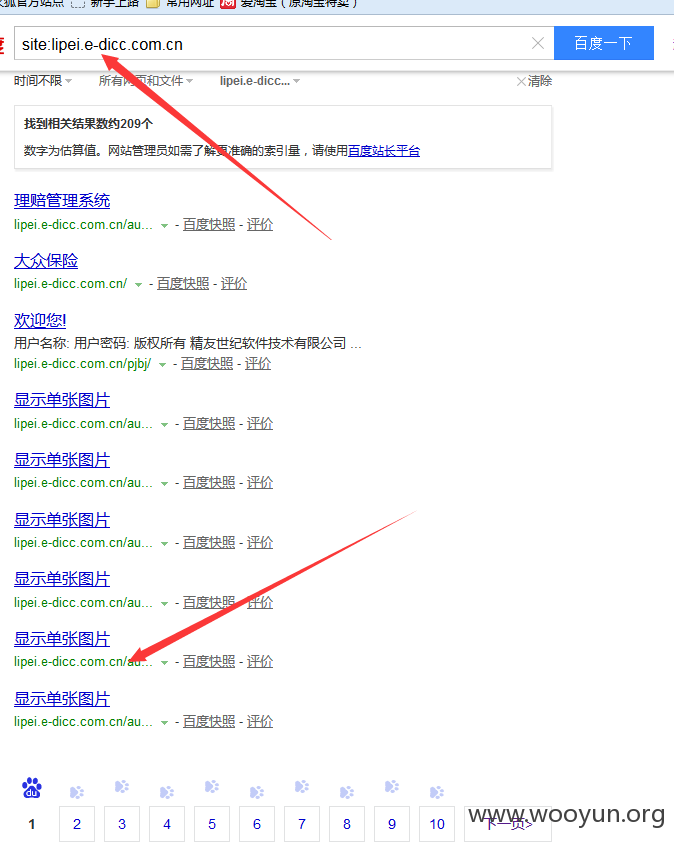Screen dimensions: 674x843
Task: Open 百度快照 for the 理赔管理系统 result
Action: pos(209,224)
